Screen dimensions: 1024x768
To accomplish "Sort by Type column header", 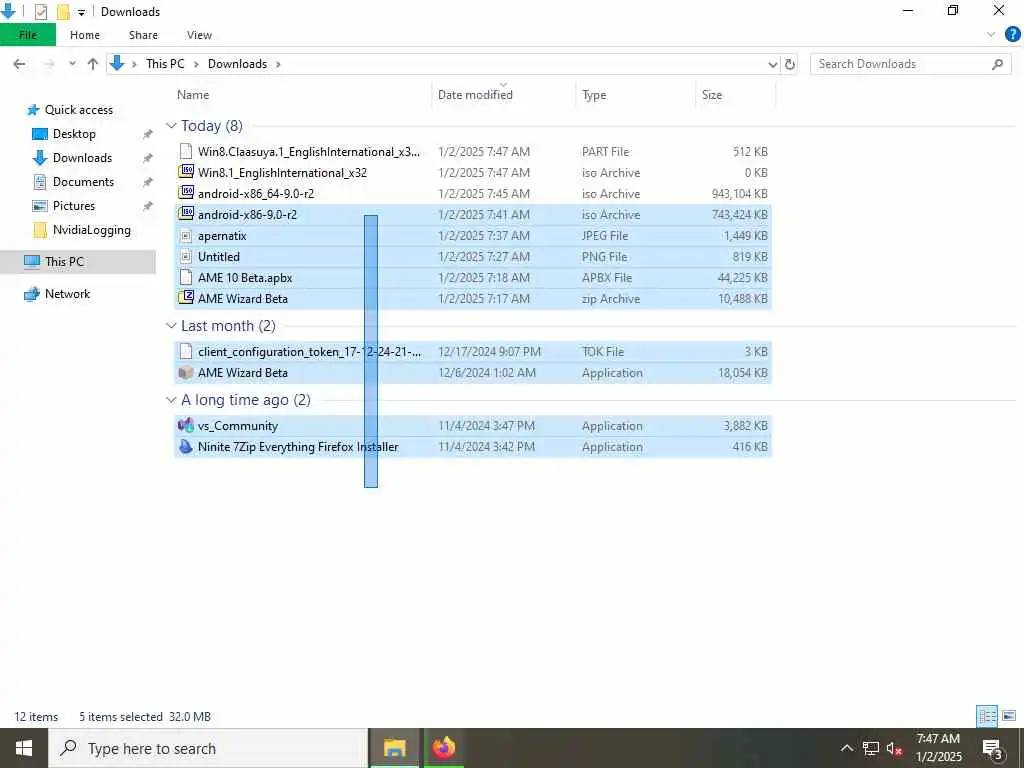I will click(x=594, y=95).
